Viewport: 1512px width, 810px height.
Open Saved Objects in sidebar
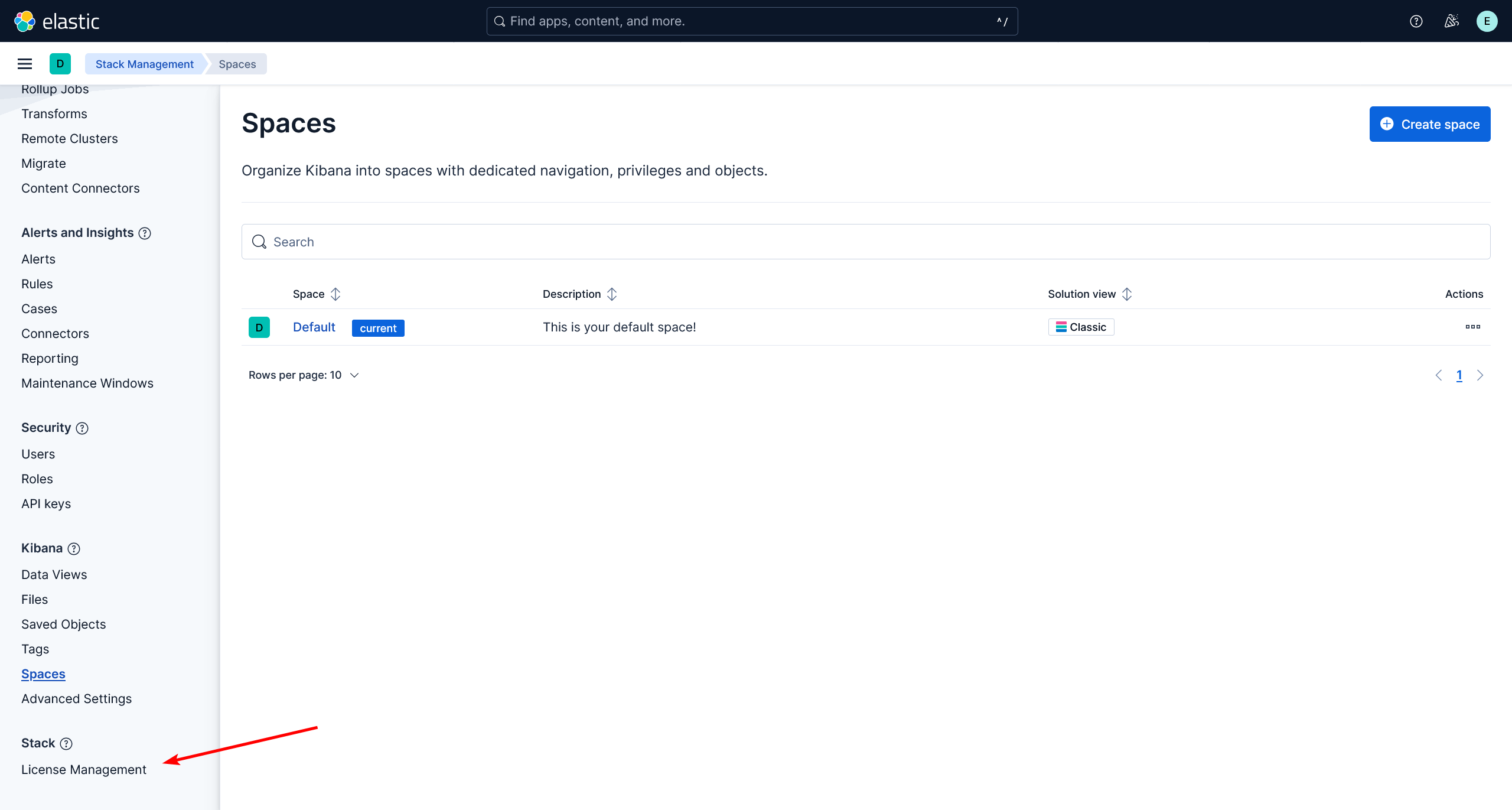pyautogui.click(x=64, y=624)
